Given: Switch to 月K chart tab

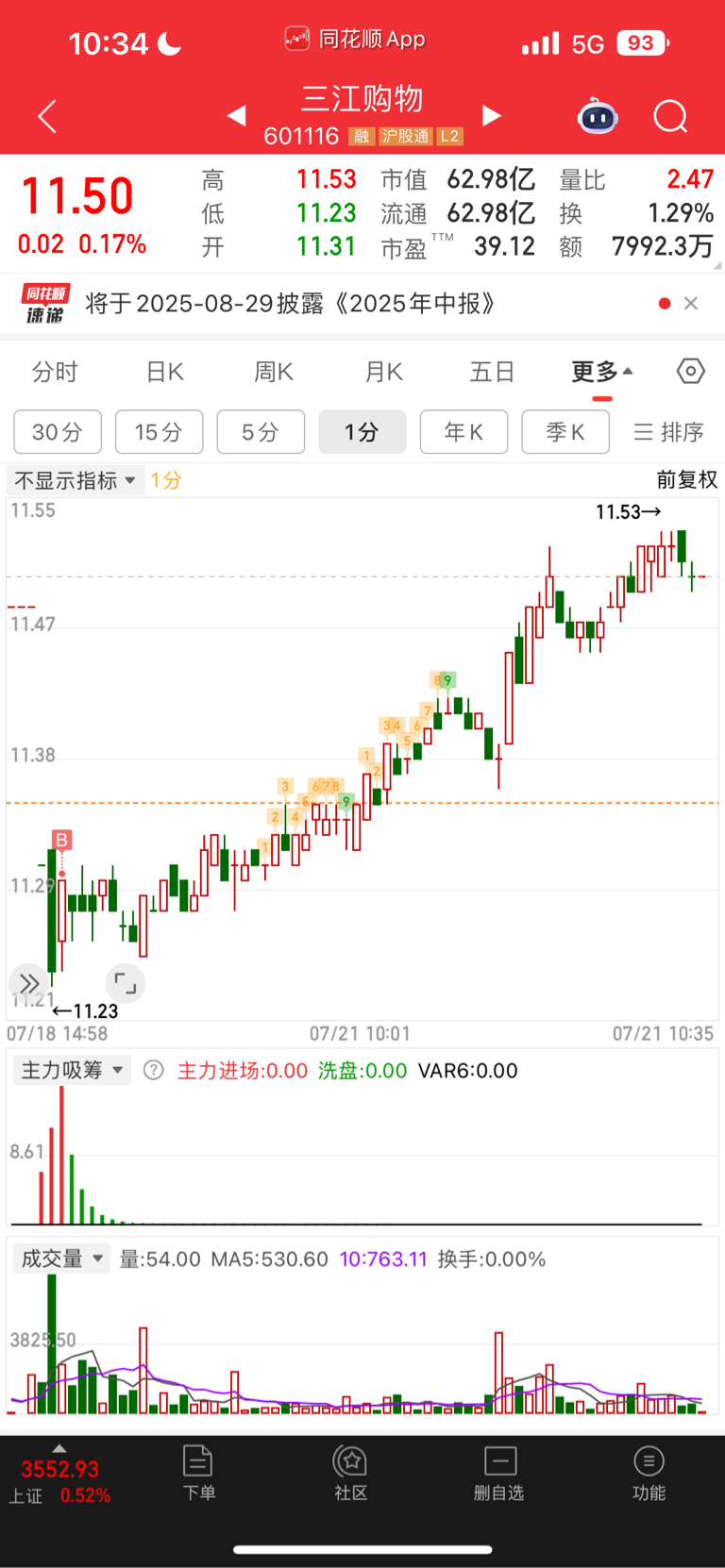Looking at the screenshot, I should (383, 372).
